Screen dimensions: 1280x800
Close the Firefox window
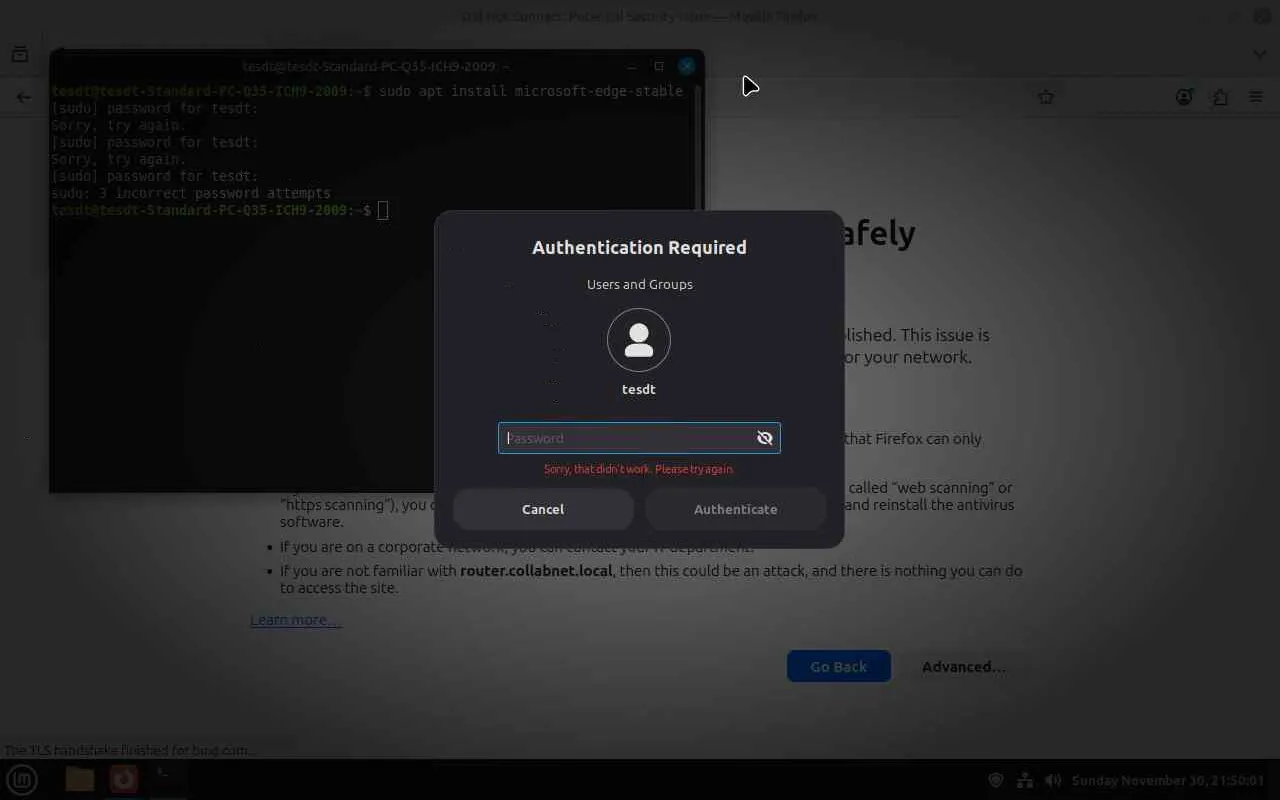1261,16
